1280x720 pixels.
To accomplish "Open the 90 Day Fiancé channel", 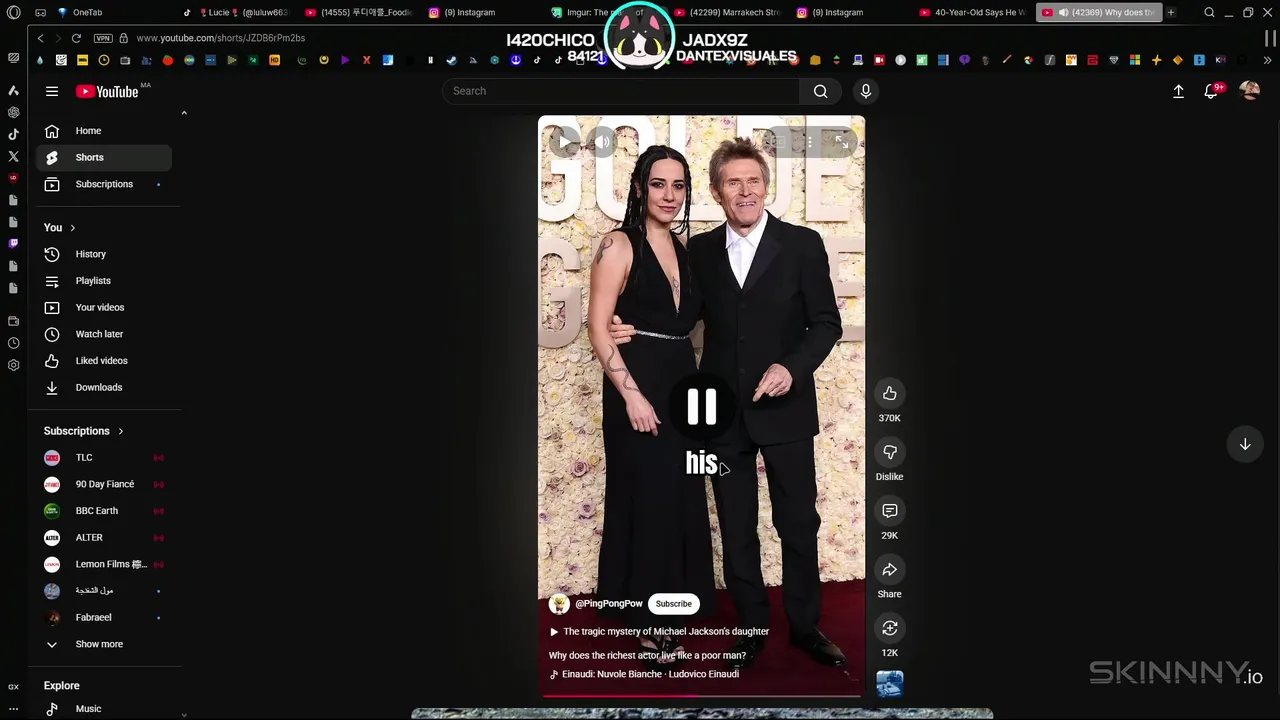I will [103, 484].
